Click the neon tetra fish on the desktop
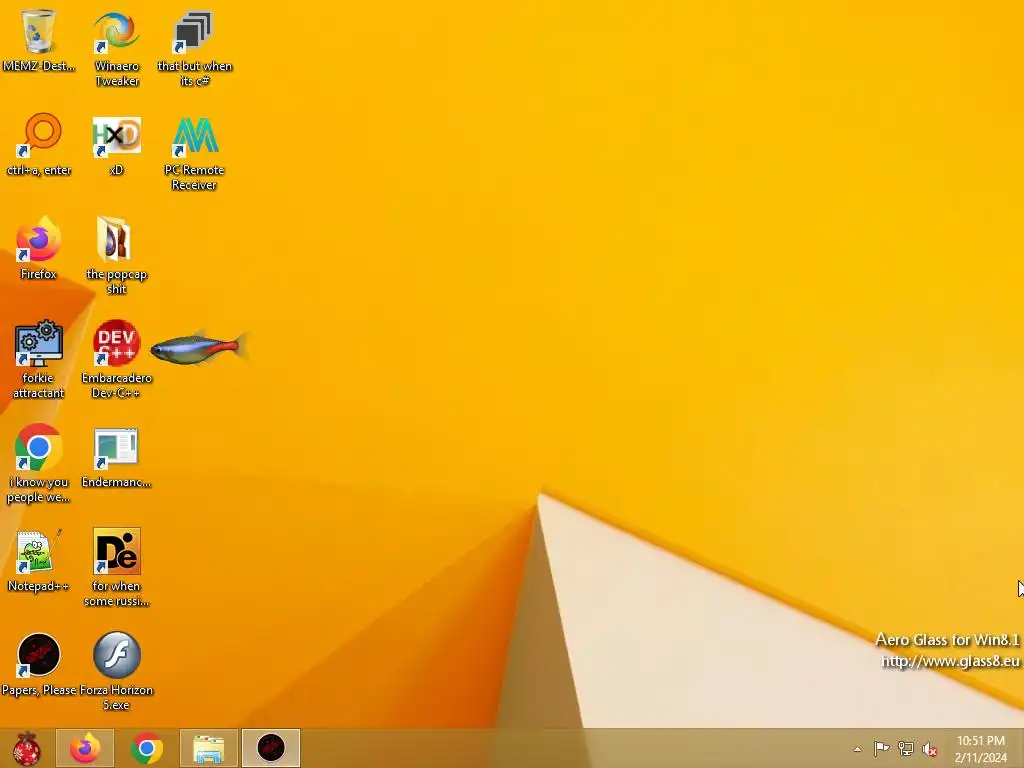This screenshot has width=1024, height=768. coord(199,347)
